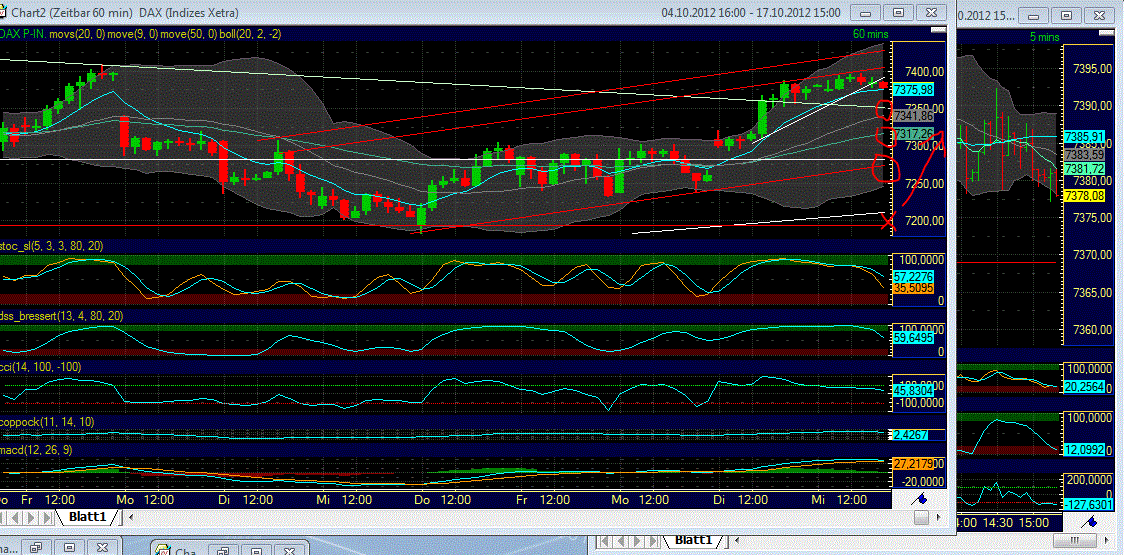Click left arrow of Chart2 horizontal scrollbar
This screenshot has height=555, width=1124.
tap(130, 518)
